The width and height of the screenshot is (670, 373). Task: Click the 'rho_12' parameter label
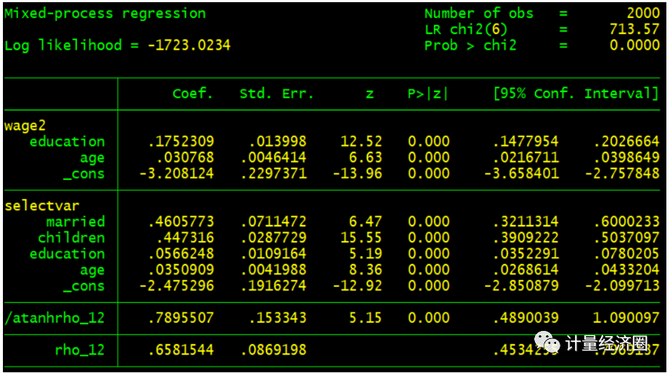[x=79, y=350]
